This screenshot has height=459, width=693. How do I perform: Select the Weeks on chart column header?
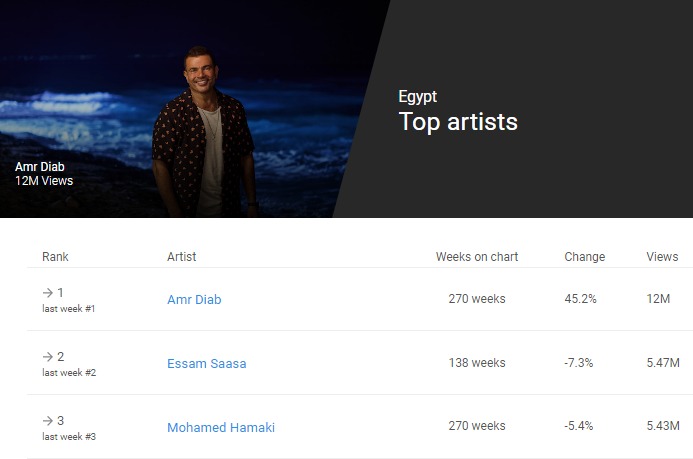tap(476, 257)
